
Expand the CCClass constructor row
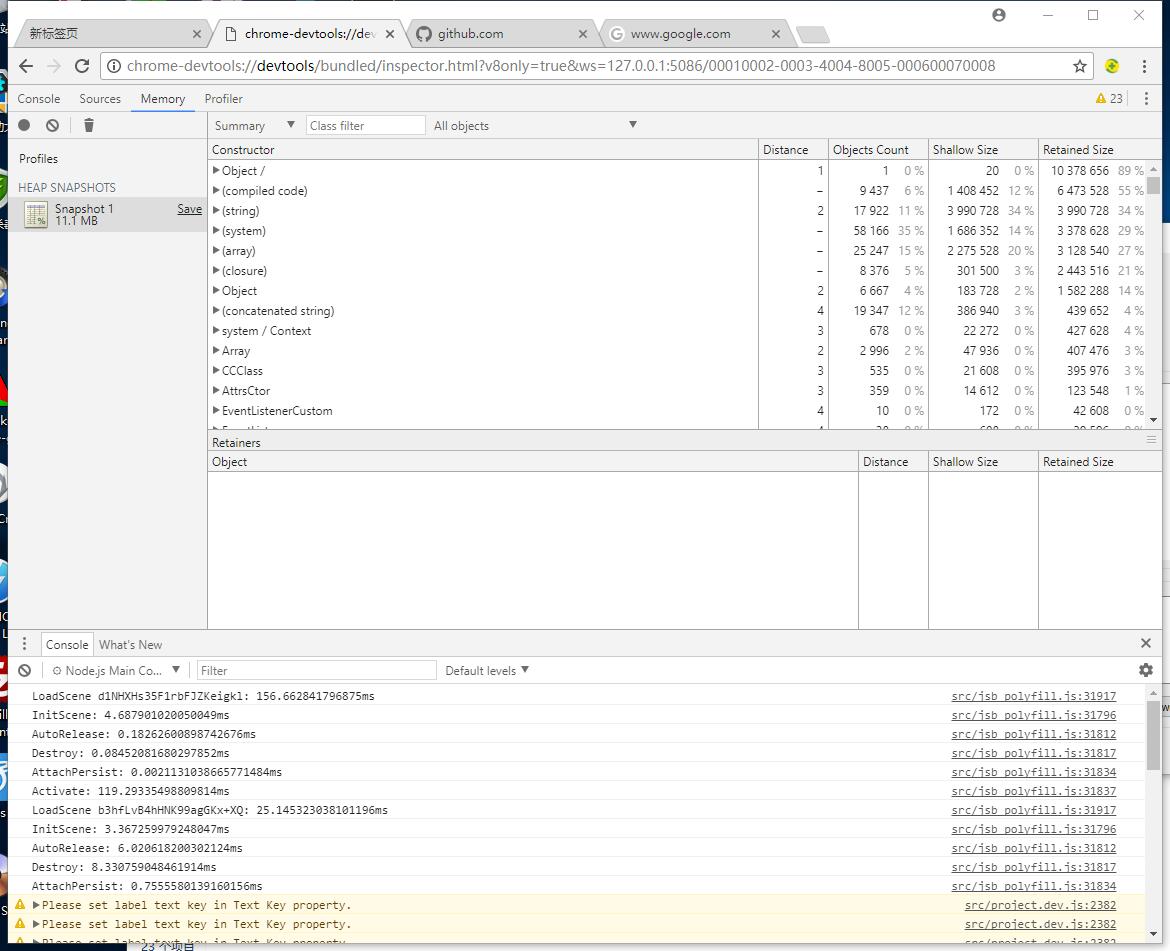pos(216,371)
